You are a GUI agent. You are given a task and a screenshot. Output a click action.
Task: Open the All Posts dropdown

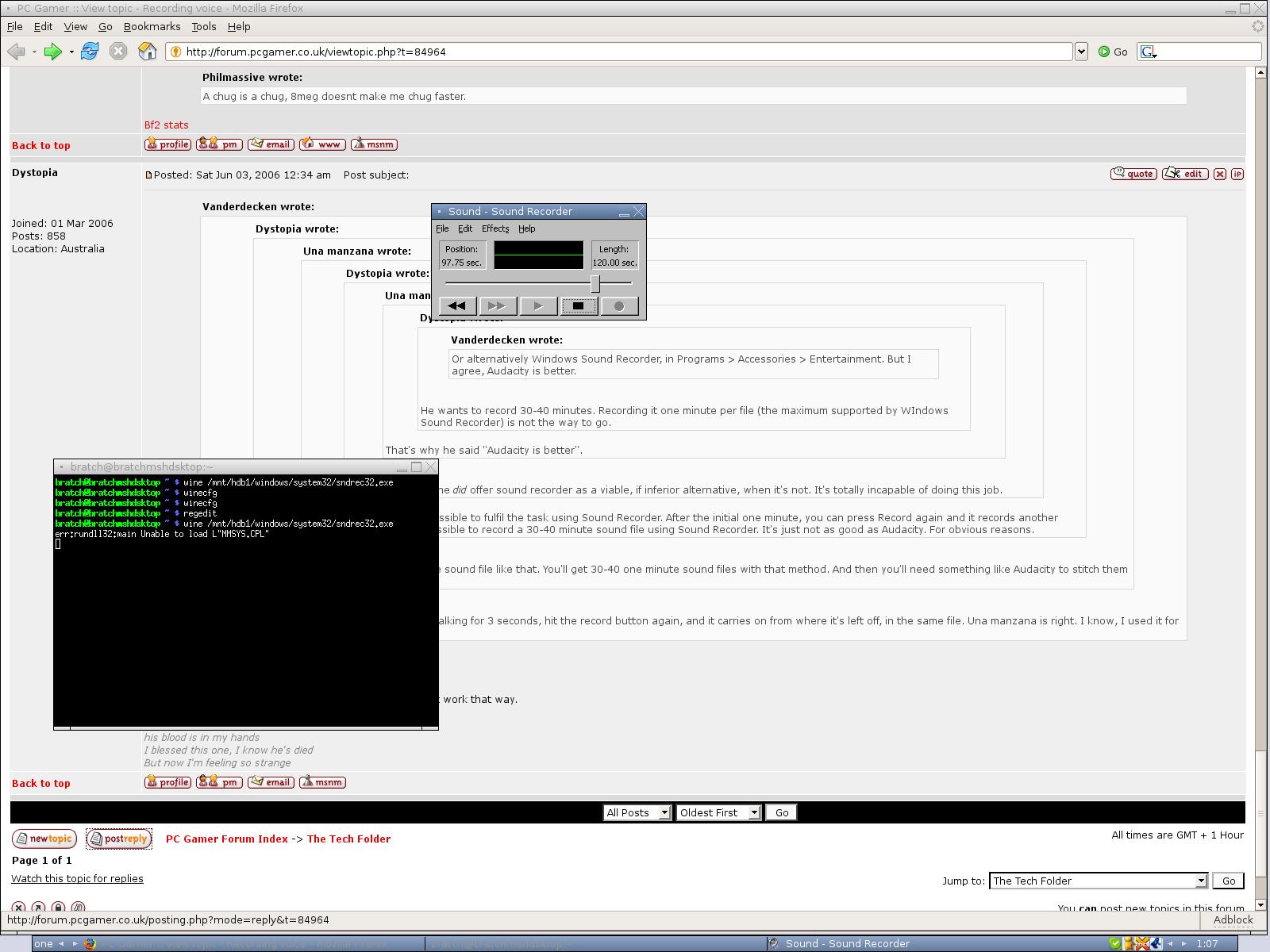click(x=637, y=812)
